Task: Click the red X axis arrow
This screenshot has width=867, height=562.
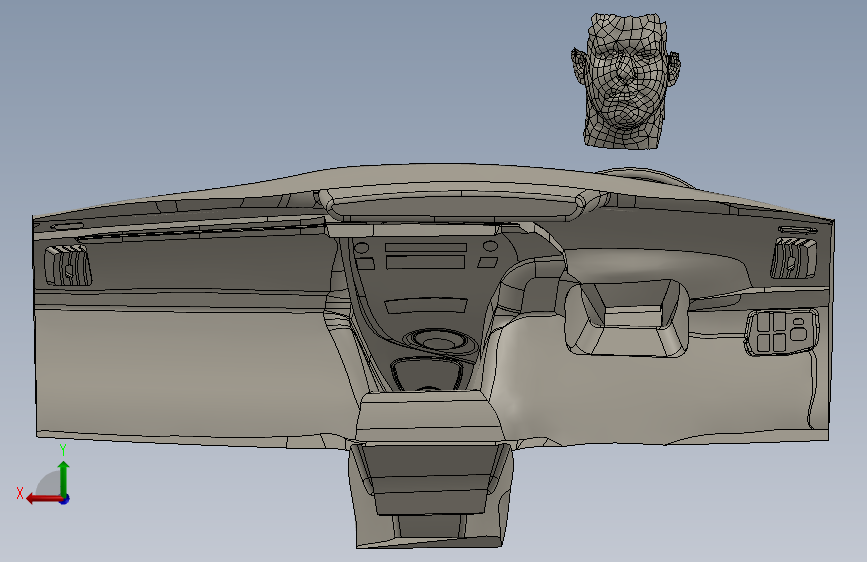Action: tap(43, 499)
